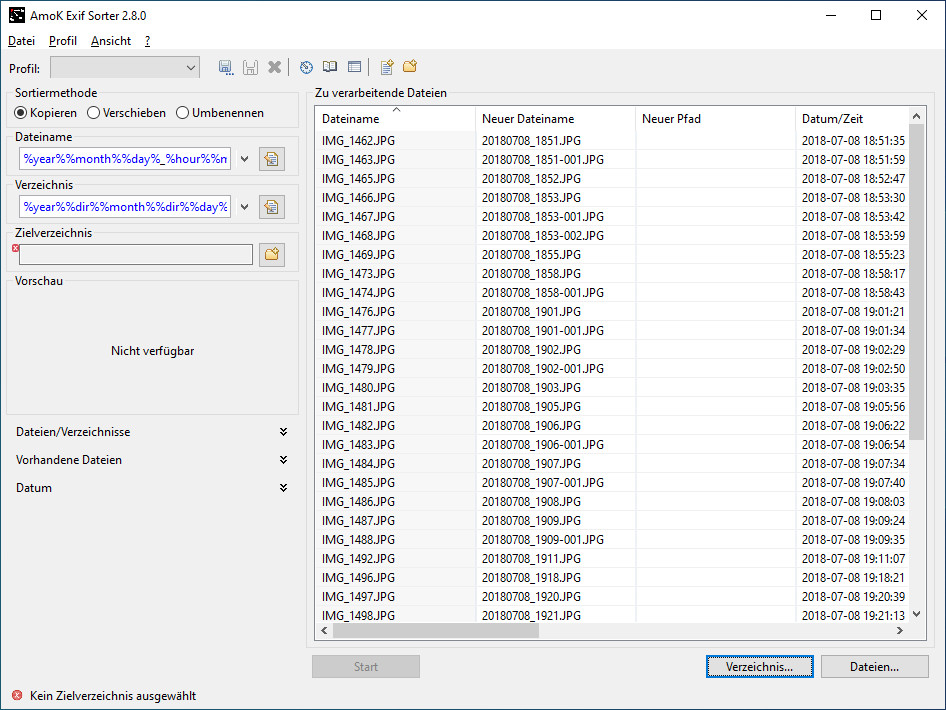Select the file row IMG_1465.JPG

pyautogui.click(x=612, y=179)
